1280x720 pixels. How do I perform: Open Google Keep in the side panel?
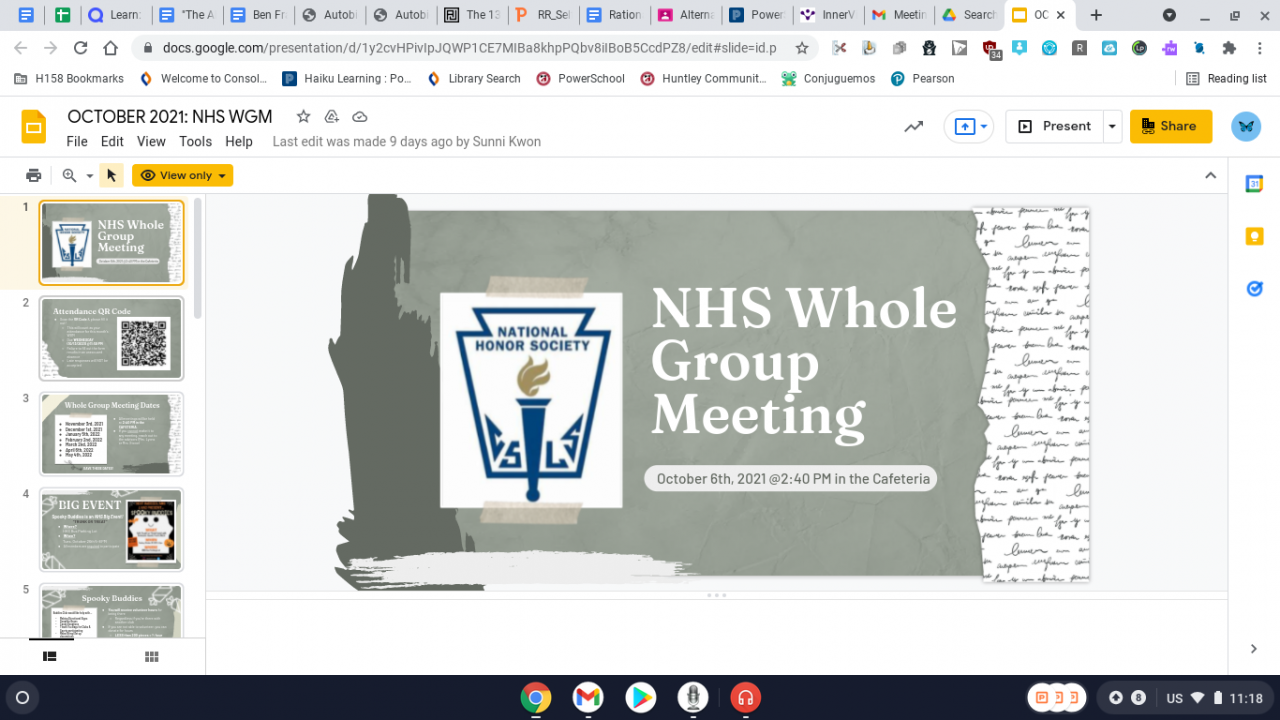coord(1254,236)
